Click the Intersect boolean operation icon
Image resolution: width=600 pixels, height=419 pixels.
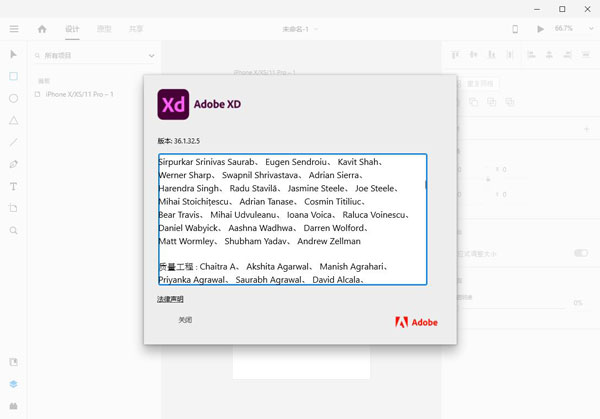(492, 102)
